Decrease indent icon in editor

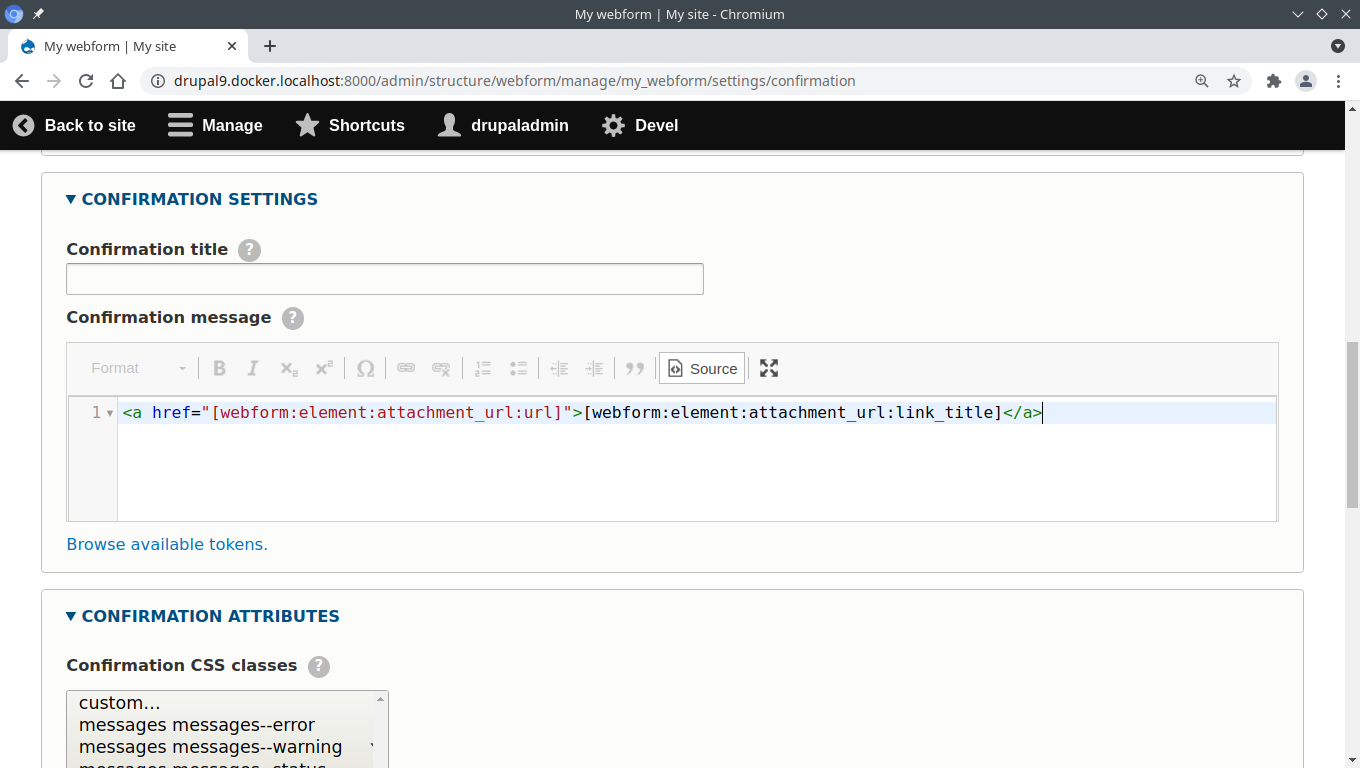click(x=559, y=368)
